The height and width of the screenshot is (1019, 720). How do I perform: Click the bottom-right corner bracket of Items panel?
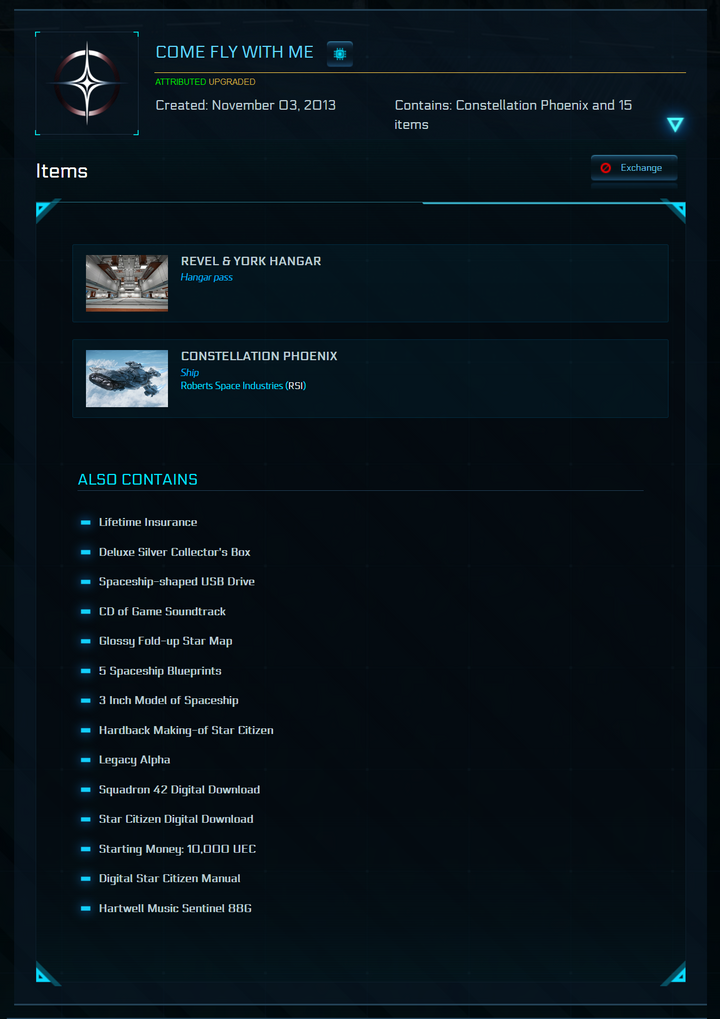[675, 973]
